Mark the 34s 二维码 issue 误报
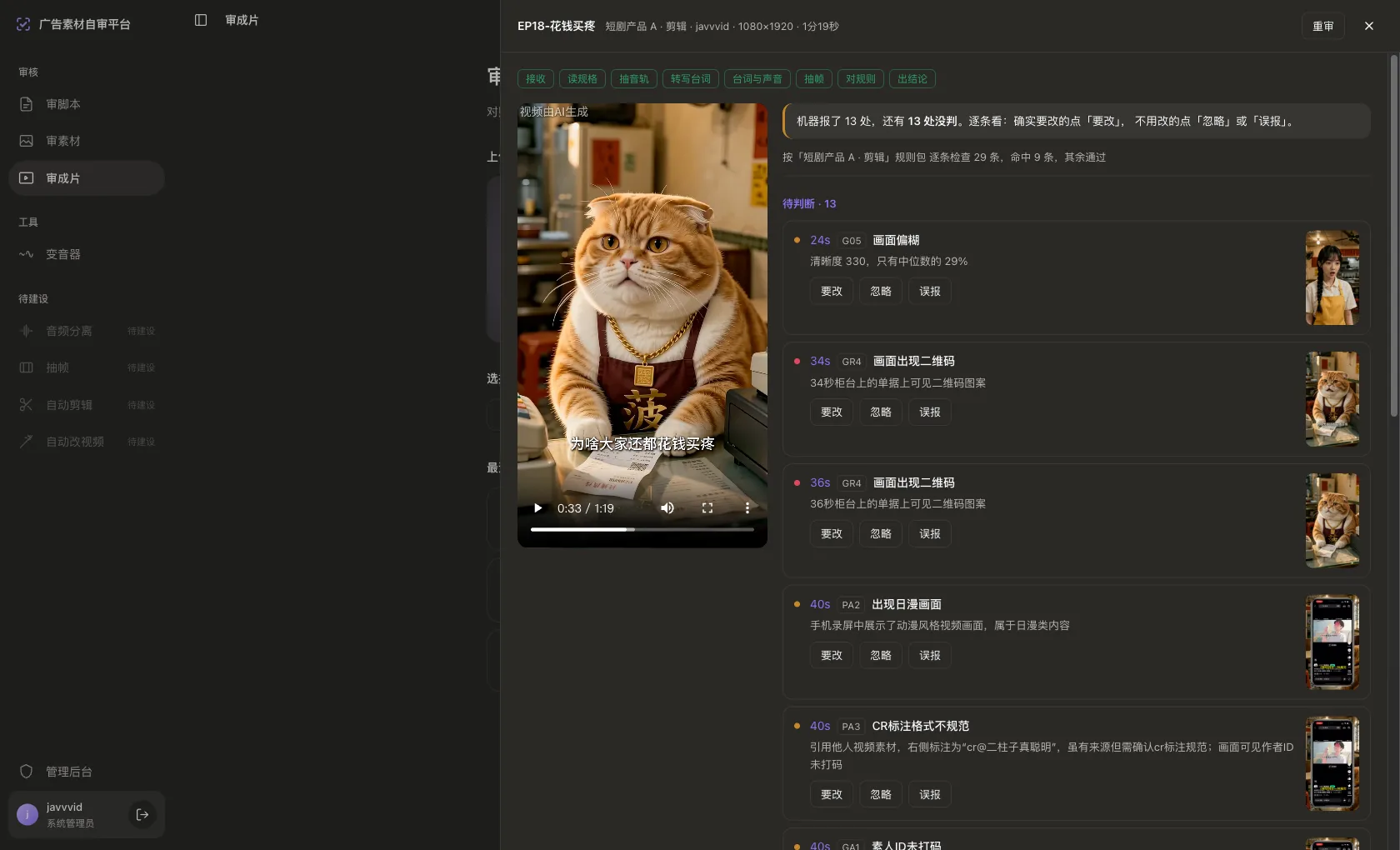Screen dimensions: 1400x850 click(x=930, y=412)
